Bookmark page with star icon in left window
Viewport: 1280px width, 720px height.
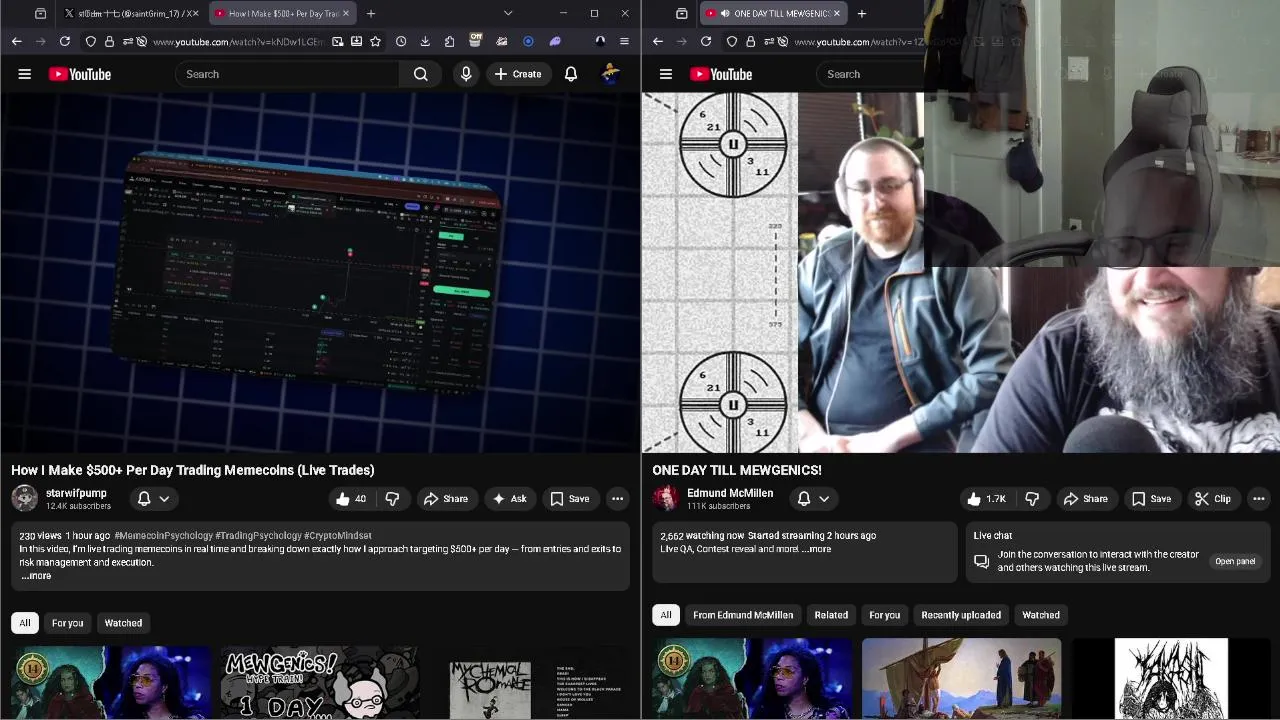375,41
